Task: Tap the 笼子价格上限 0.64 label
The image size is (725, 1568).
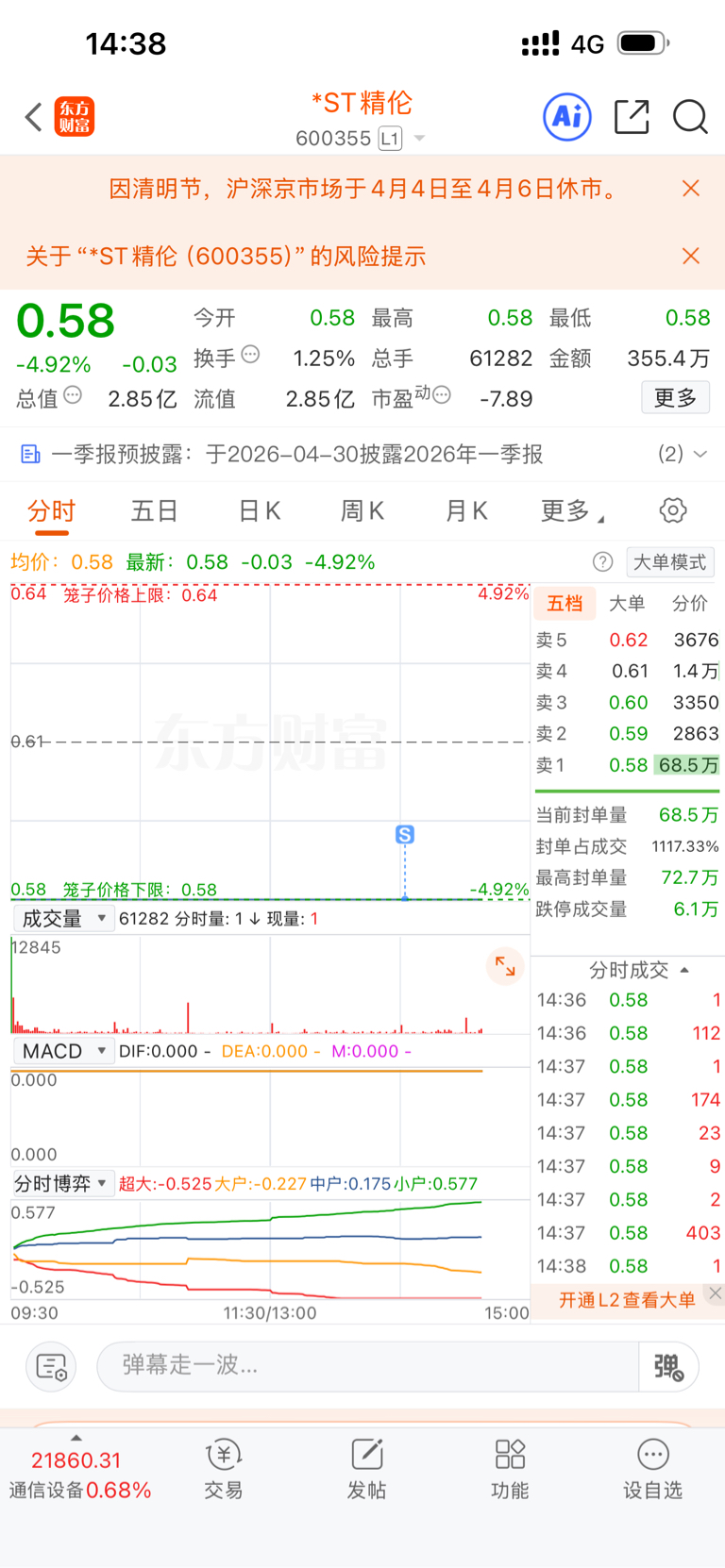Action: click(x=141, y=595)
